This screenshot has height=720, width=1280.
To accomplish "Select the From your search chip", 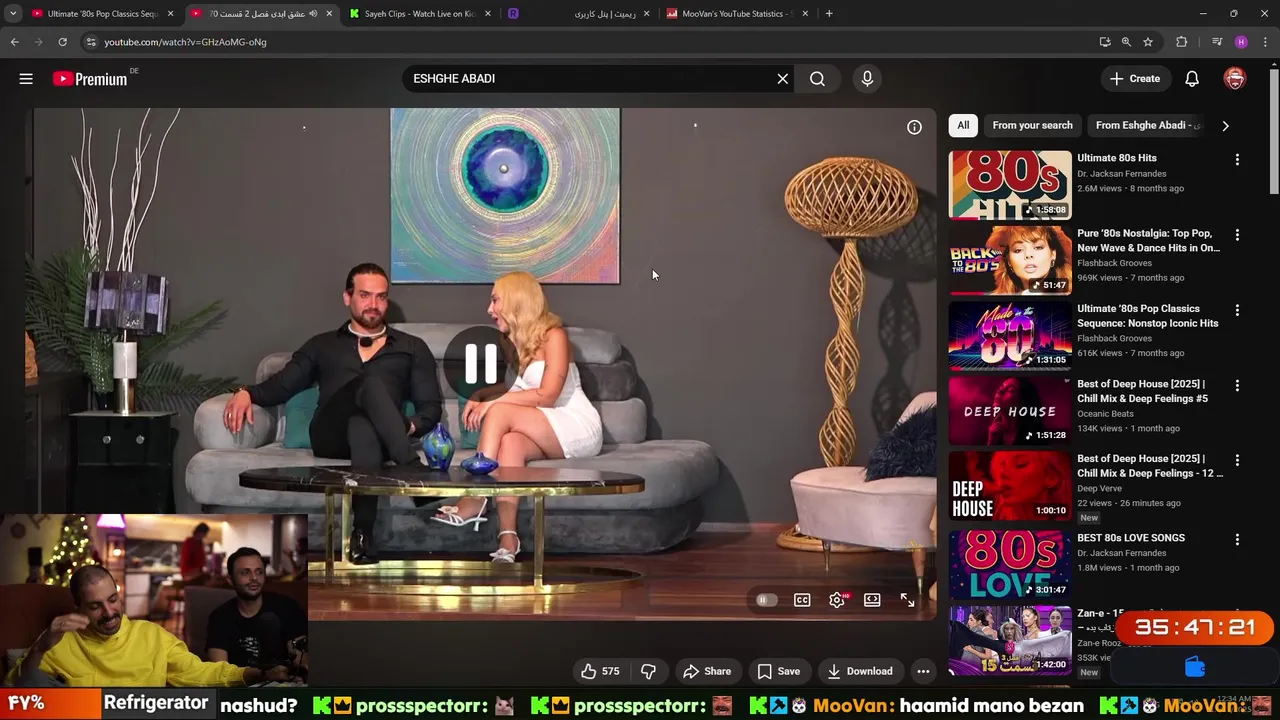I will [x=1032, y=125].
